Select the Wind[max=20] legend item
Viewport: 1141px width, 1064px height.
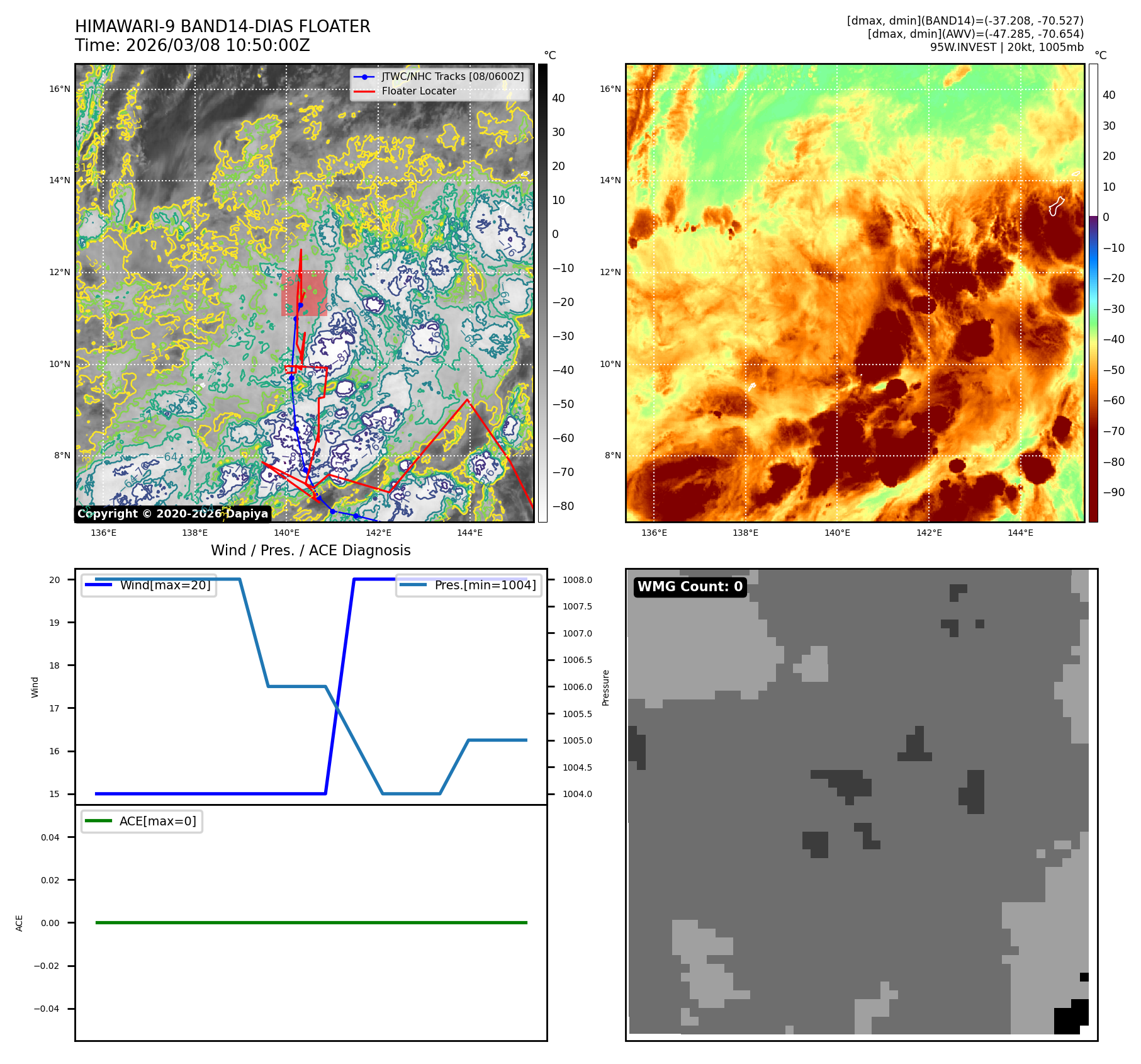point(165,585)
